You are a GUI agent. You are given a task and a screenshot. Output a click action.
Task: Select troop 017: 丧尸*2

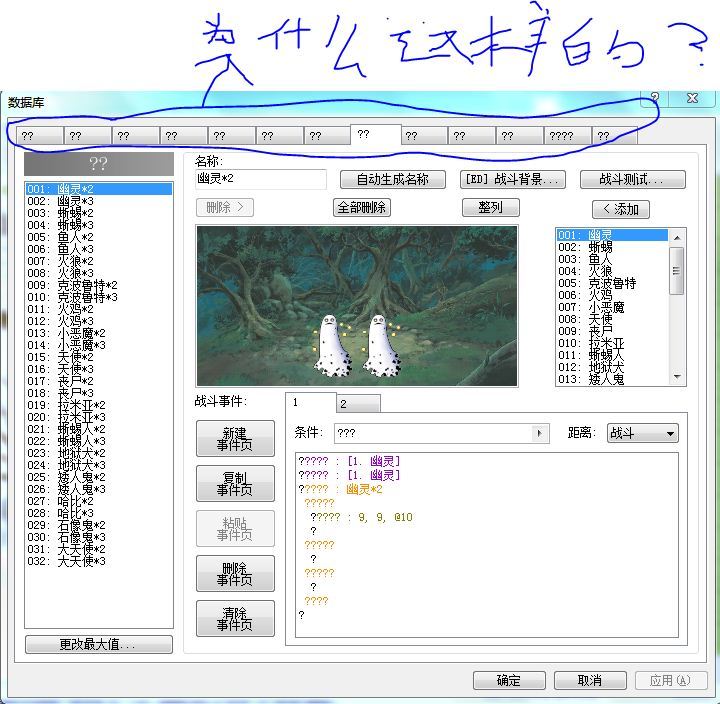(99, 381)
